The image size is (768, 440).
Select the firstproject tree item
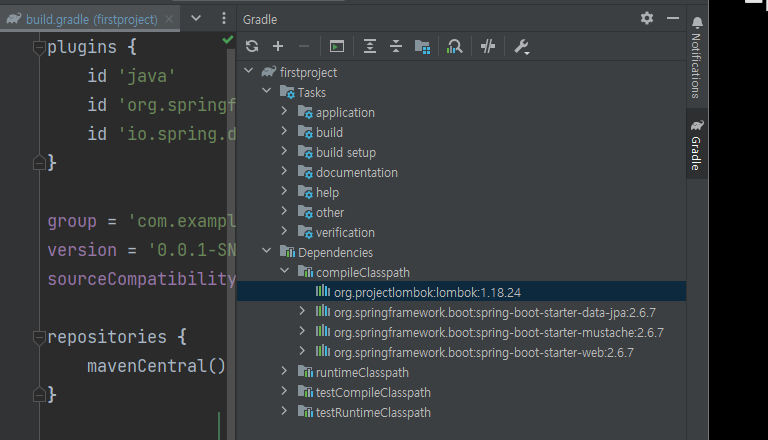308,73
